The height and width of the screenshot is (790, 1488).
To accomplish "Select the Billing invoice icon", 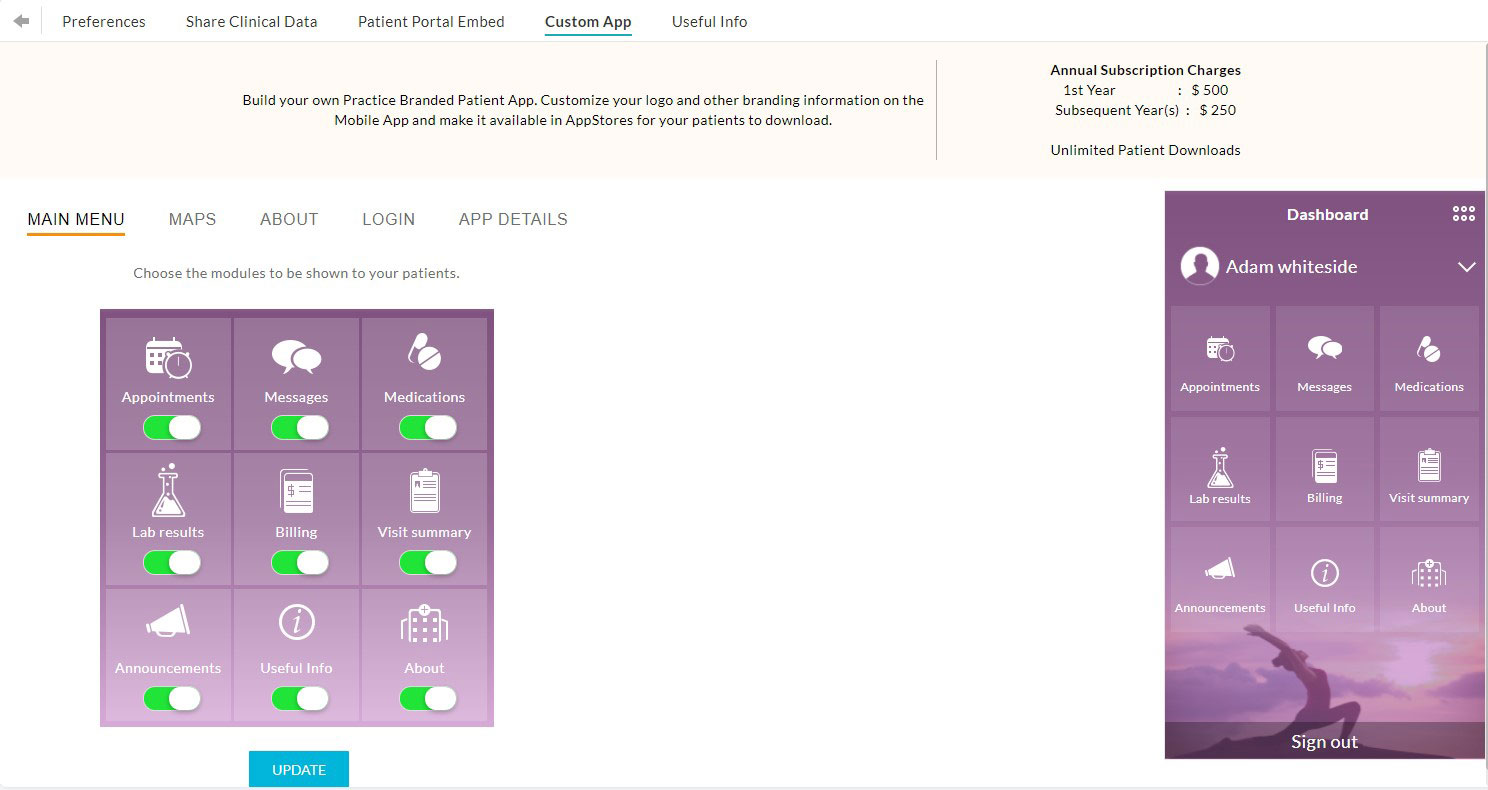I will 296,492.
